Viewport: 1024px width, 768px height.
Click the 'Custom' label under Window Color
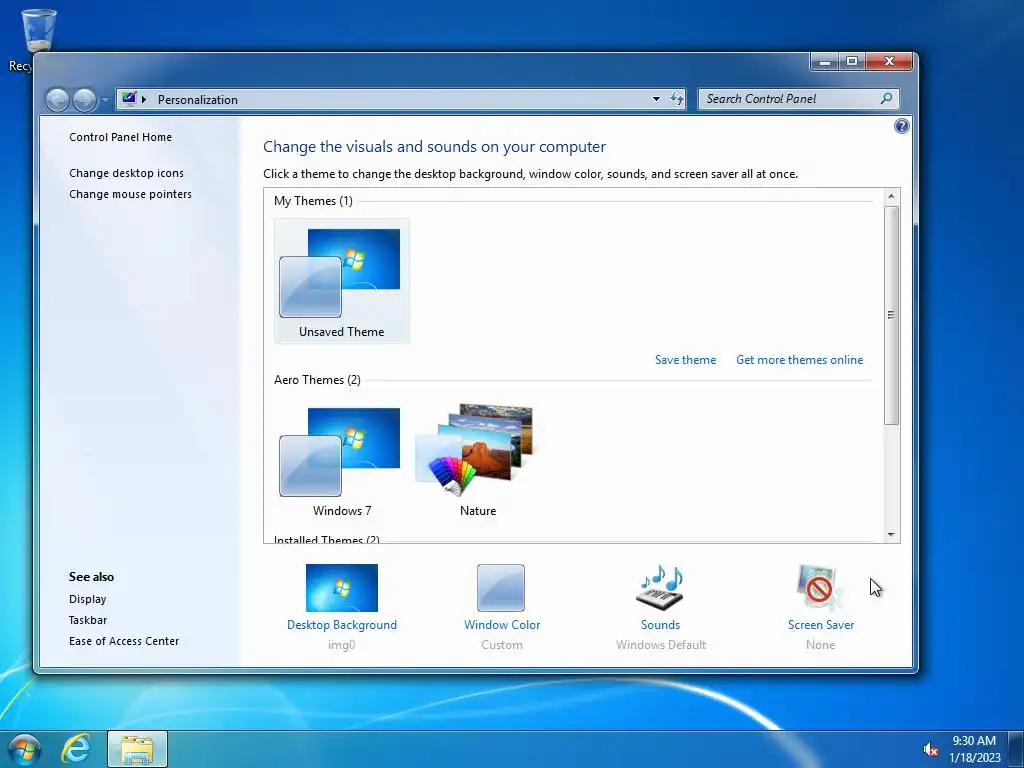(502, 645)
